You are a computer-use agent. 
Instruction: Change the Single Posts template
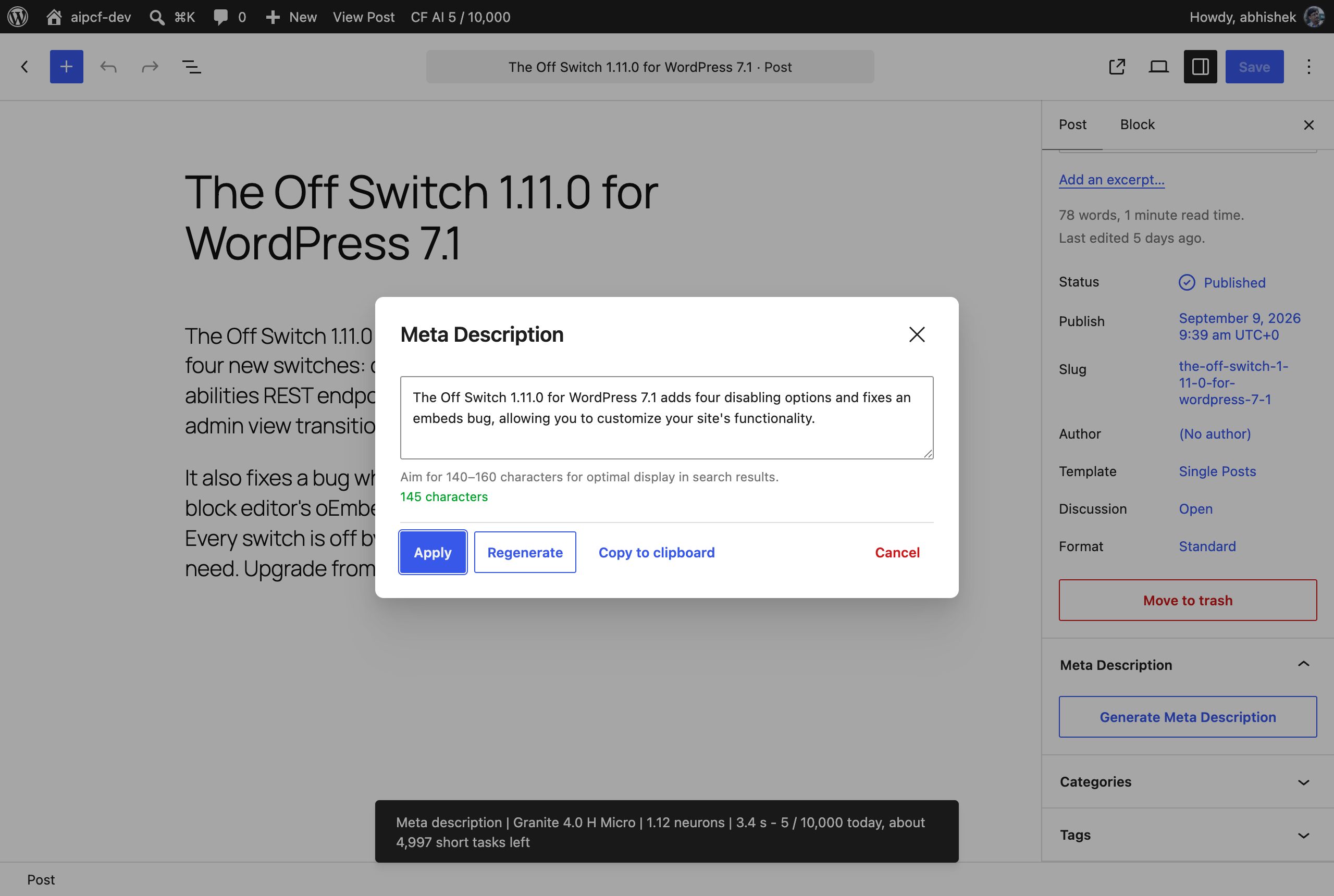click(x=1217, y=471)
